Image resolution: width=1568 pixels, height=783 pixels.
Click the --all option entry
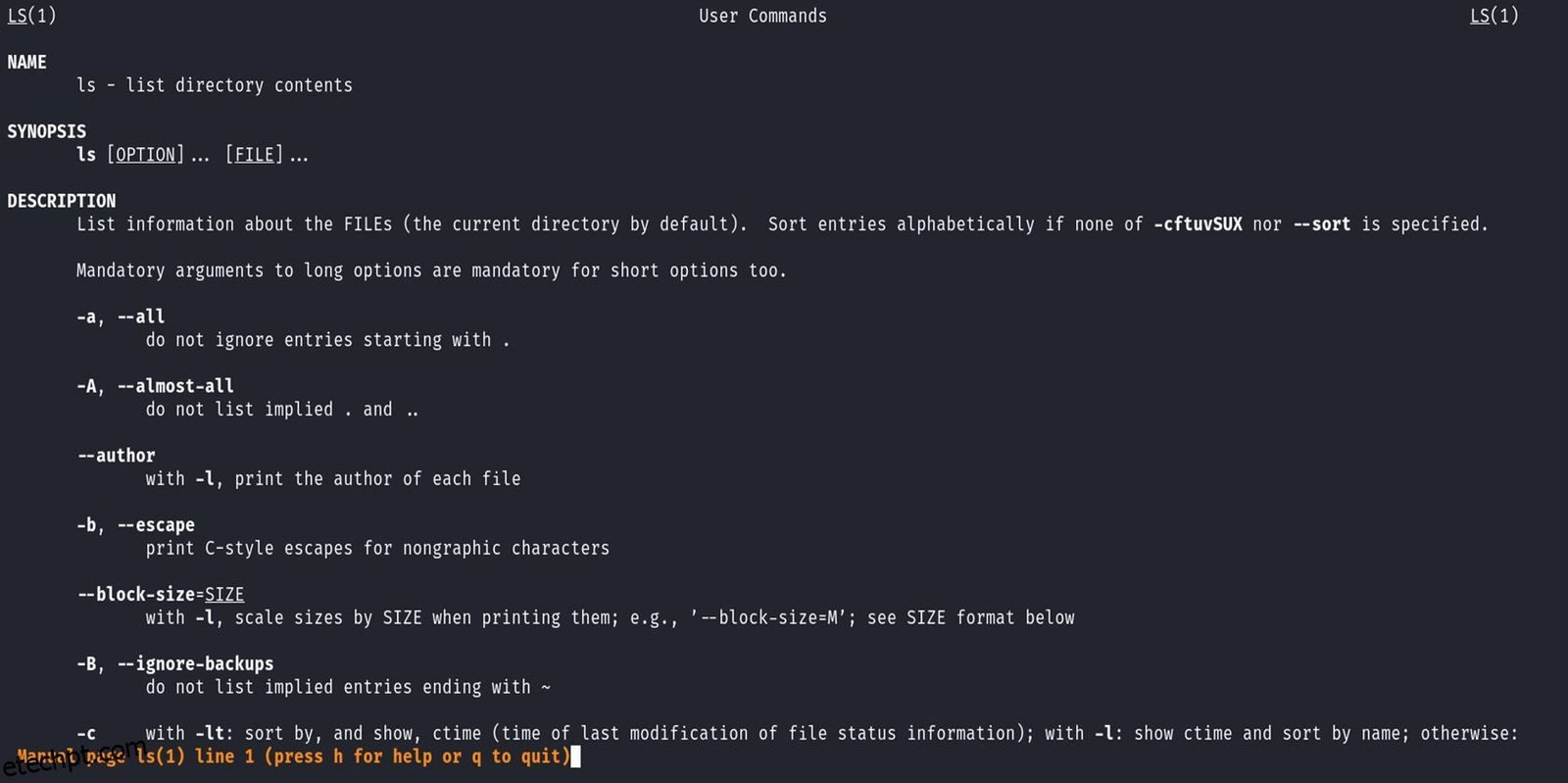(140, 317)
